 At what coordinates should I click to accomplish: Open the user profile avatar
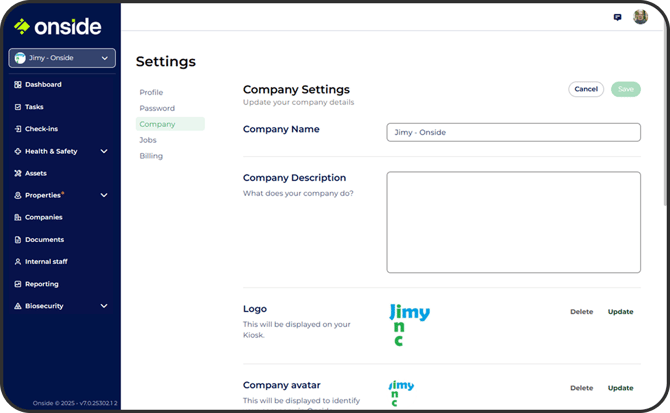pyautogui.click(x=640, y=17)
